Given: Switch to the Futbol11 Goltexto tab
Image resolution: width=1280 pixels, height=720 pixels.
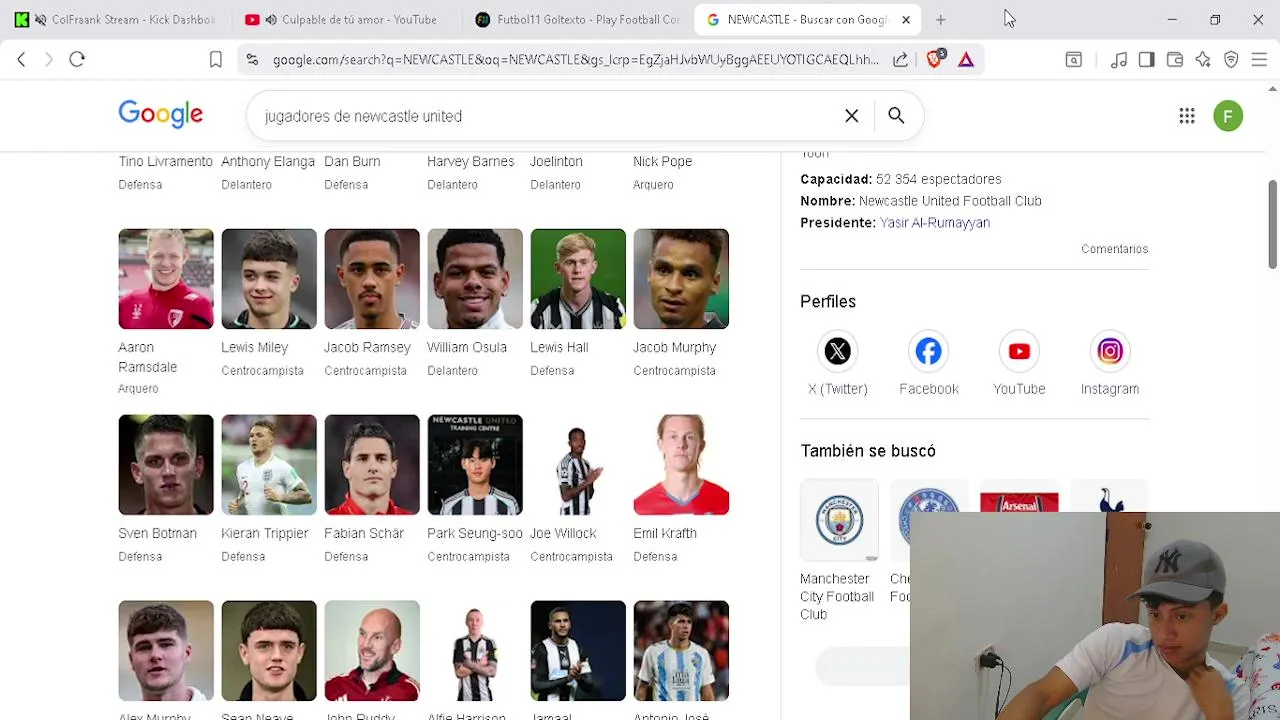Looking at the screenshot, I should [578, 19].
